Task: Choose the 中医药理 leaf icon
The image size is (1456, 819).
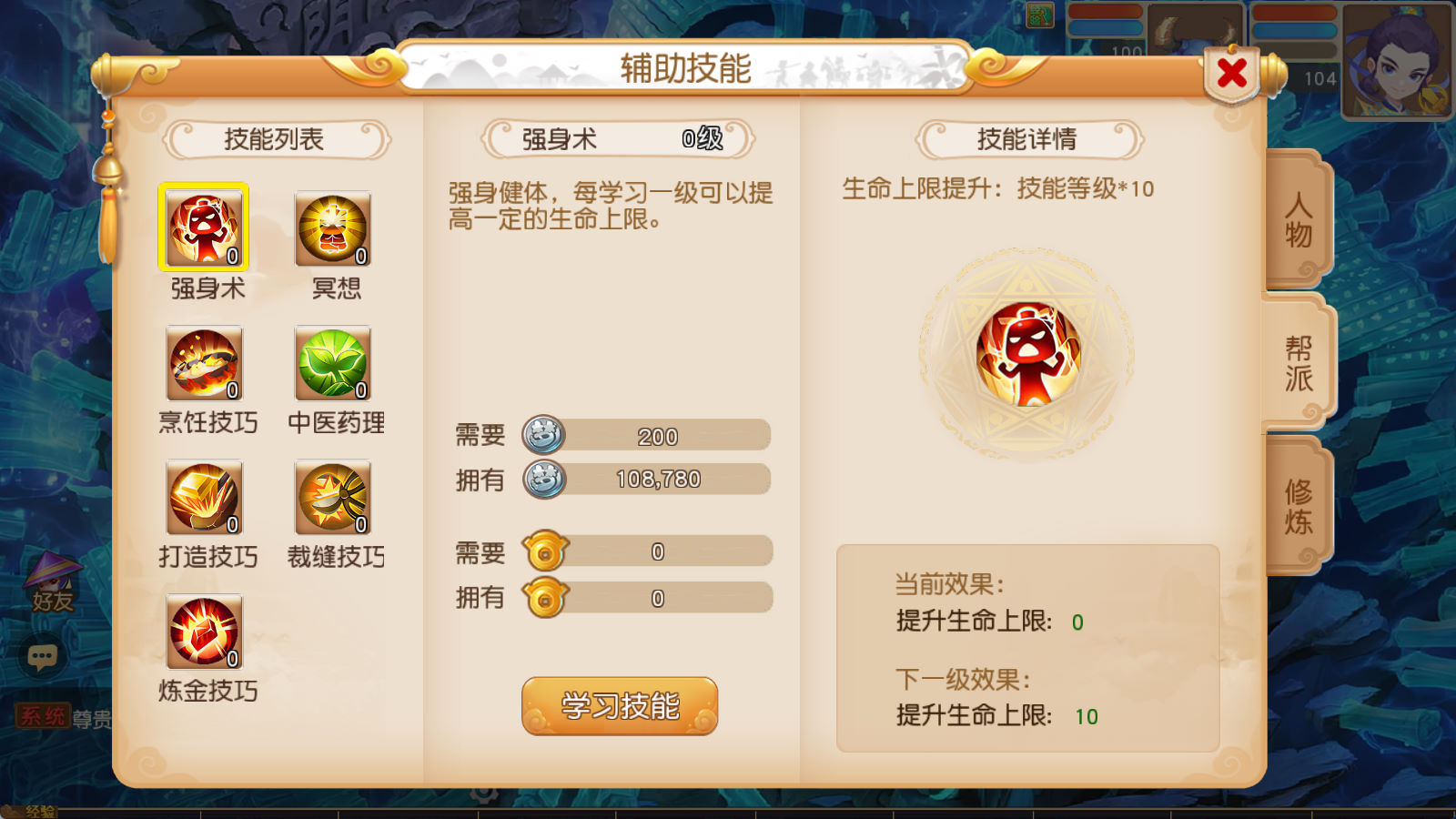Action: click(x=333, y=363)
